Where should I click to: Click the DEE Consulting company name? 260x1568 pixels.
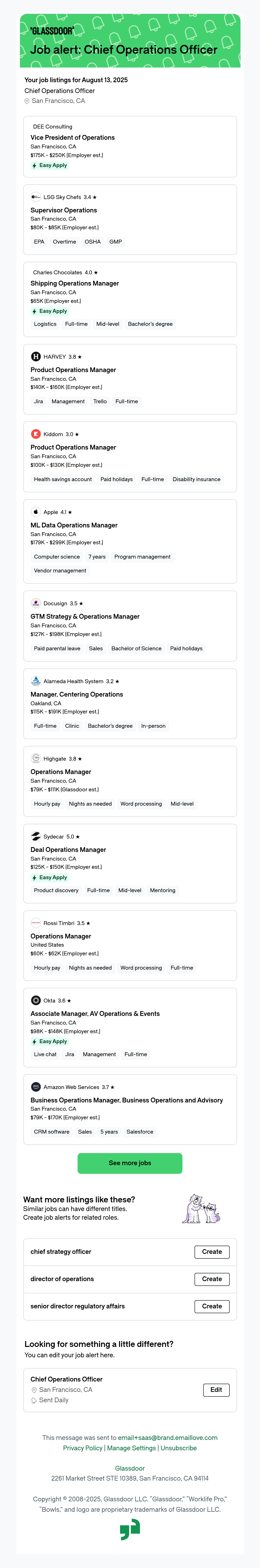click(x=52, y=127)
